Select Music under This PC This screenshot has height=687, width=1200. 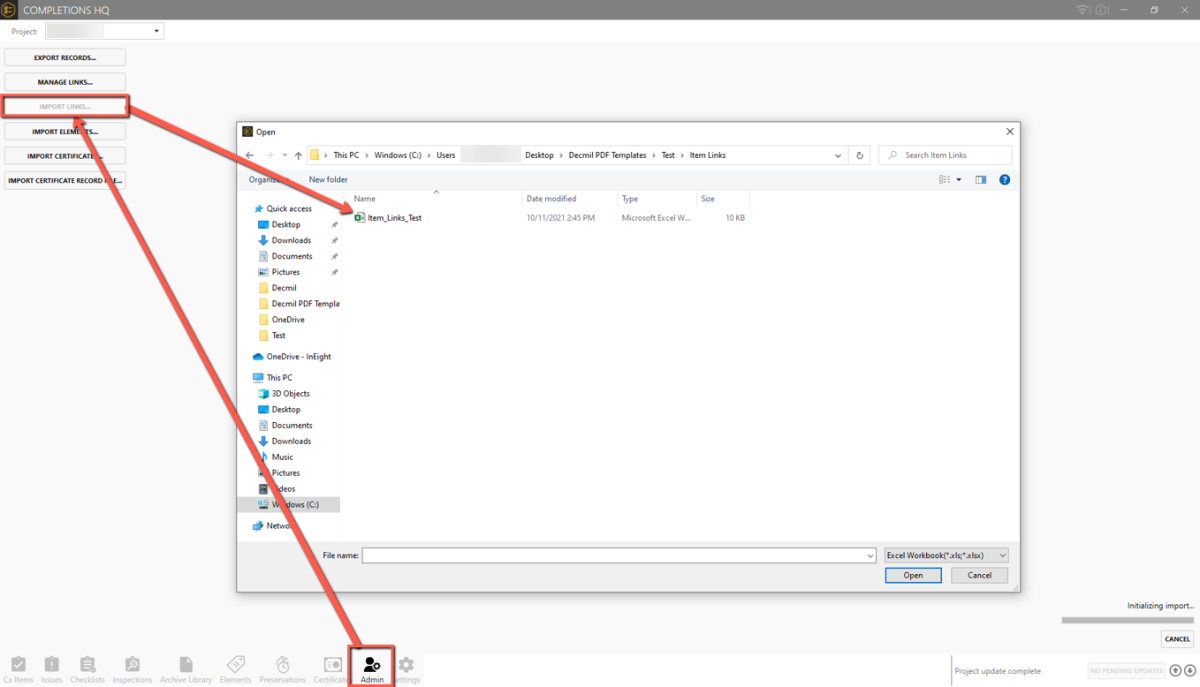click(x=283, y=457)
